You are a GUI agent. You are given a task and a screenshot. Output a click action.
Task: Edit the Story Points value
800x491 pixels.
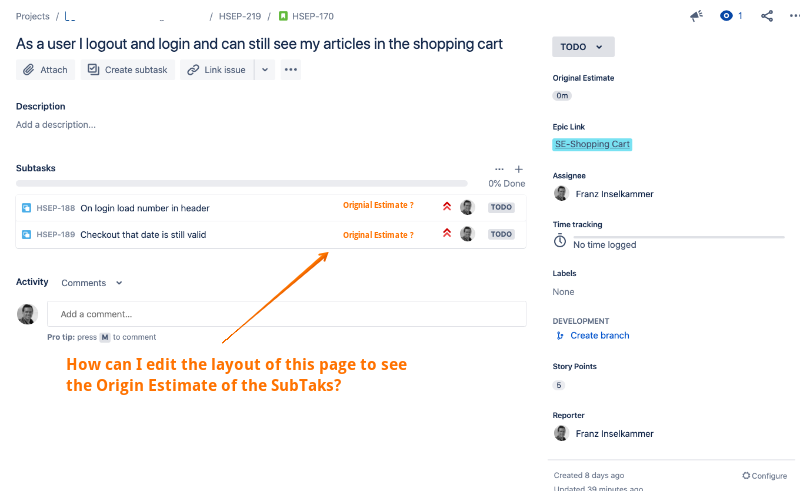(x=559, y=385)
